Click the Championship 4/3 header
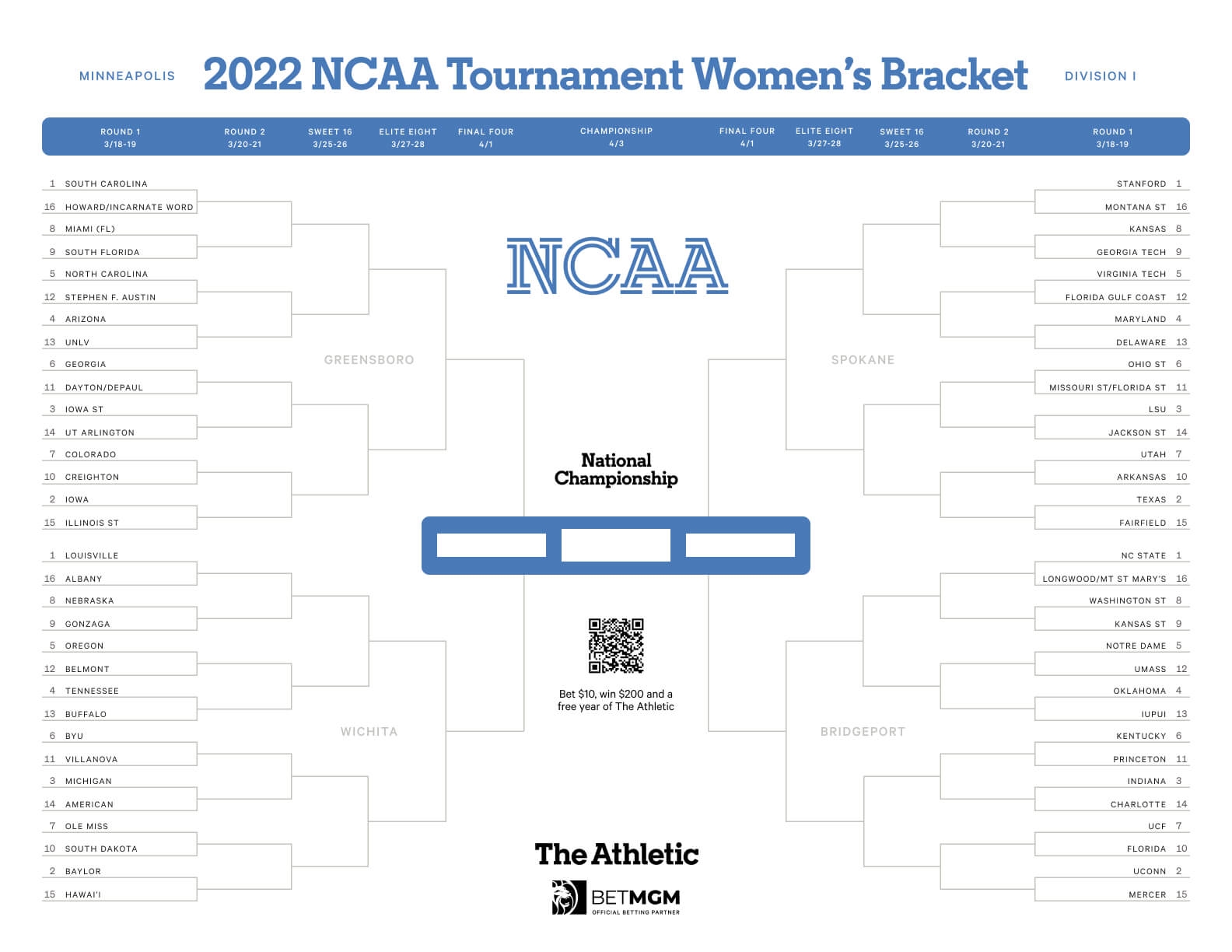Screen dimensions: 1232x952 pos(617,137)
